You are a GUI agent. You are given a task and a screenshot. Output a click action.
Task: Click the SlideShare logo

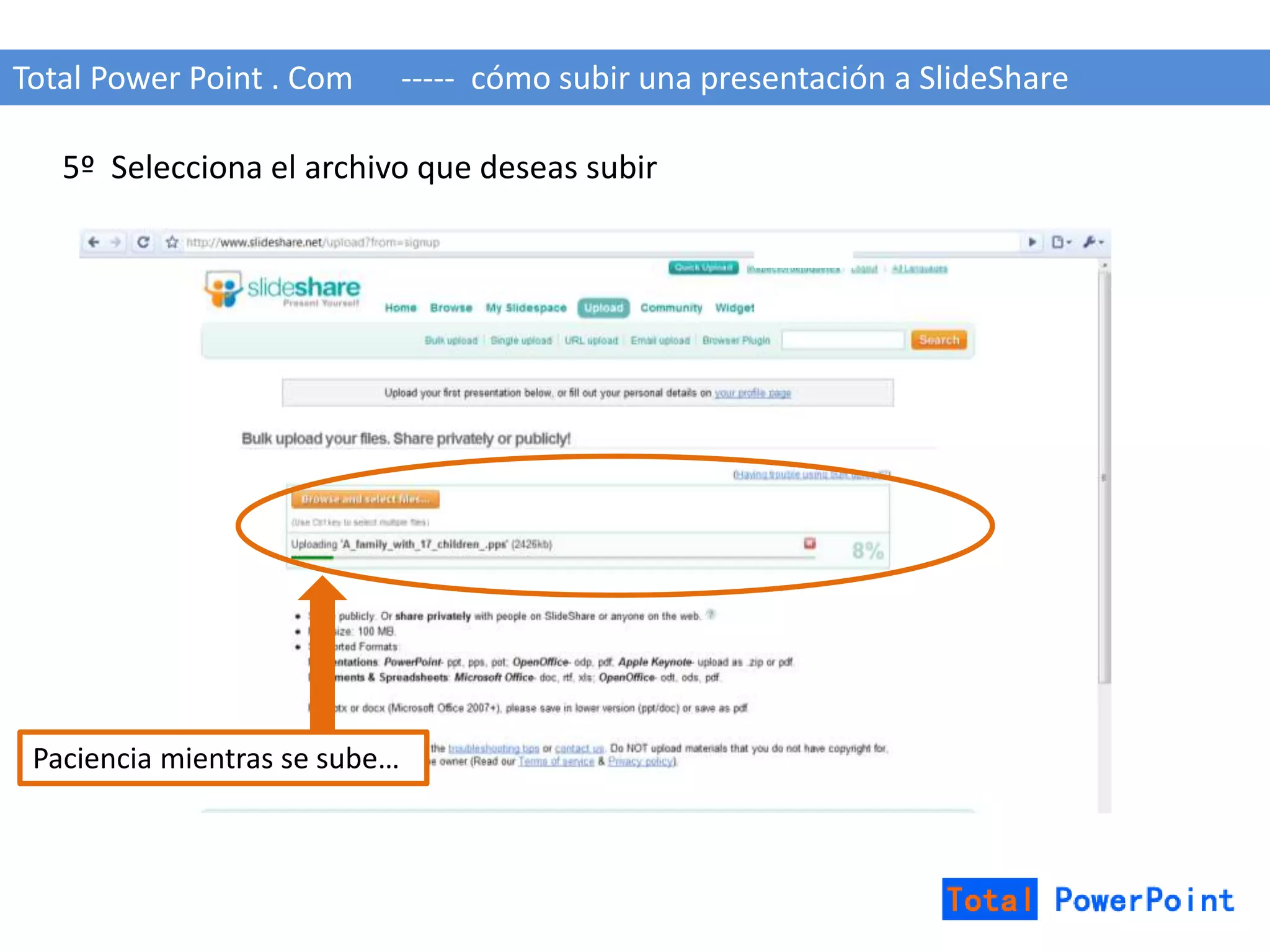283,288
